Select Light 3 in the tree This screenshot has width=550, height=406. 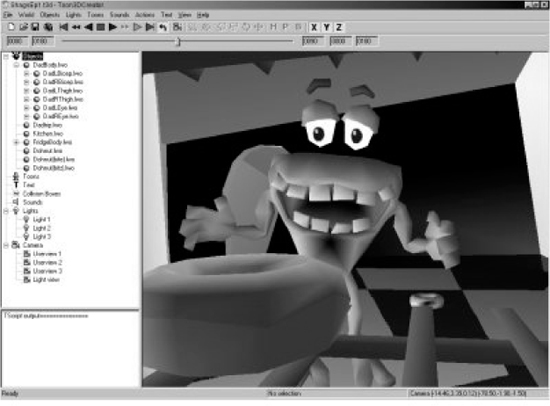click(41, 237)
